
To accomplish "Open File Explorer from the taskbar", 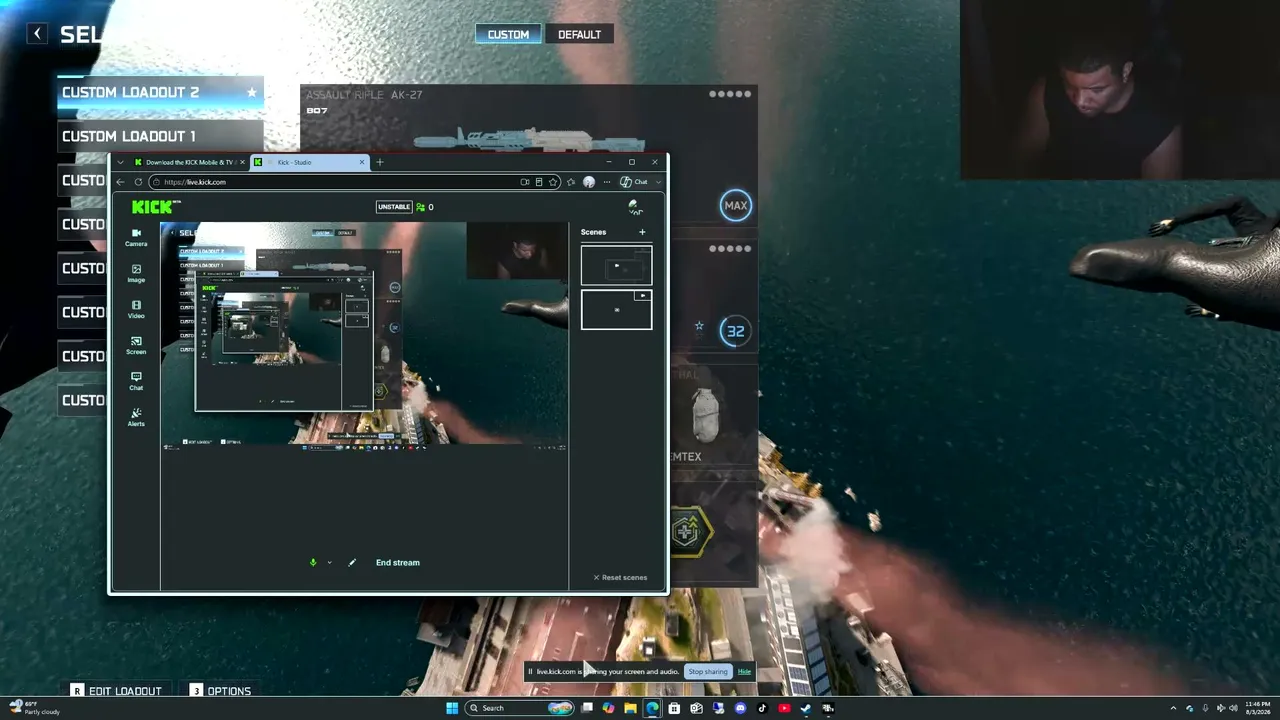I will (x=630, y=708).
